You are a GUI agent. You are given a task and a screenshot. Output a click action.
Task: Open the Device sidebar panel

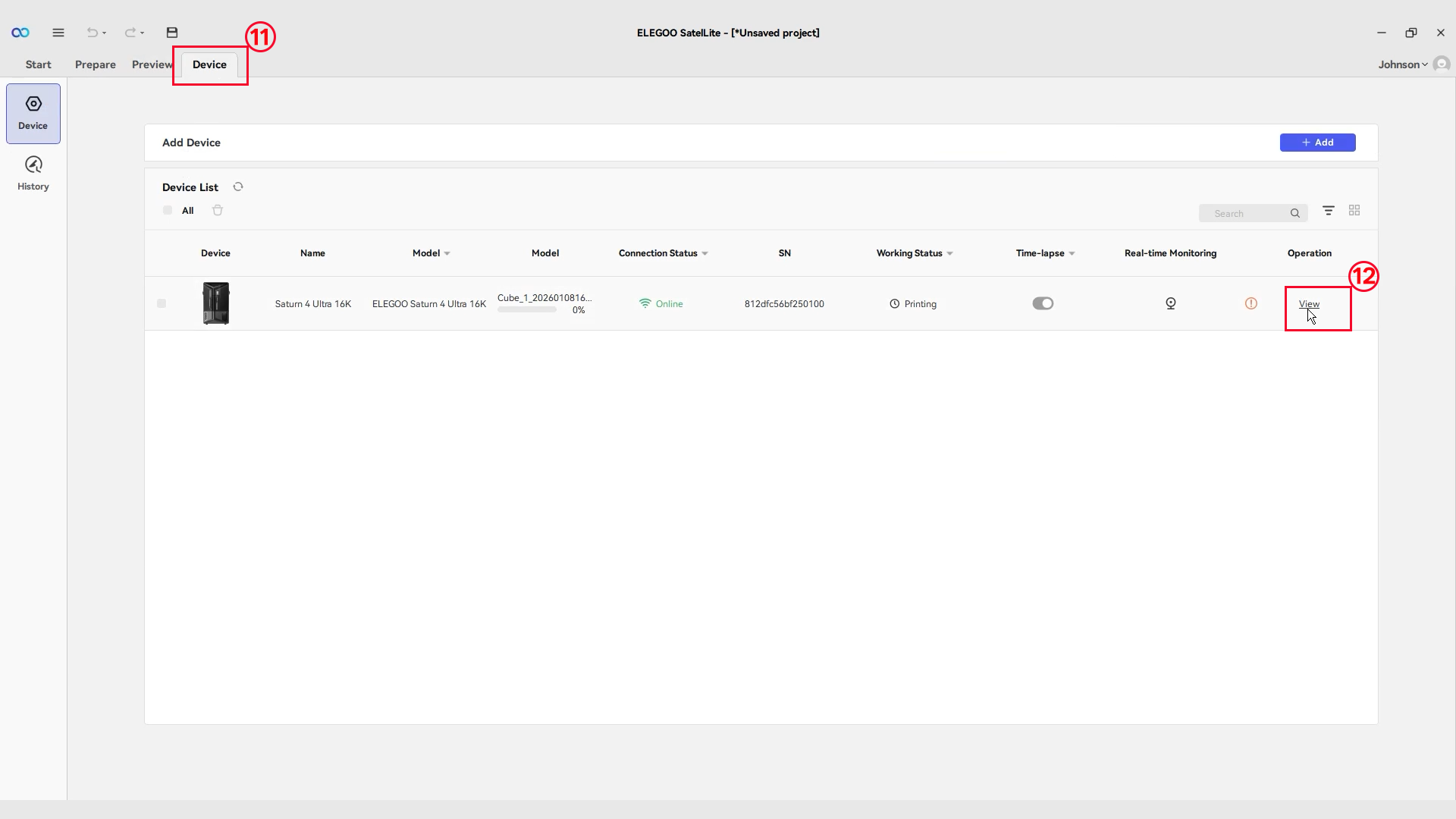(33, 114)
